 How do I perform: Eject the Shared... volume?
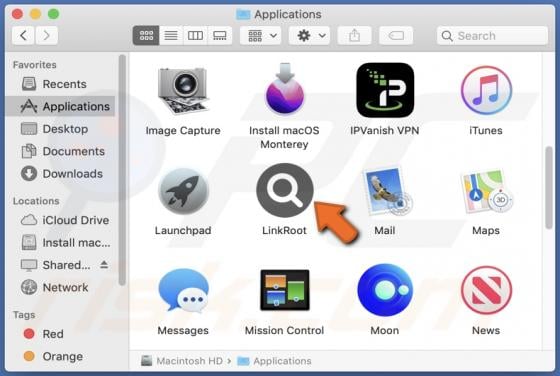[104, 265]
